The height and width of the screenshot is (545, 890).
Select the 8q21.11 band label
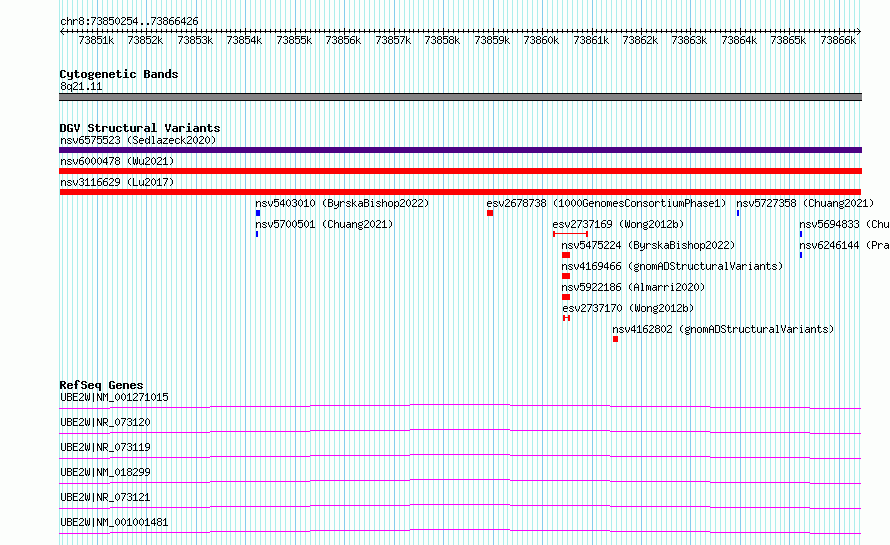click(81, 86)
